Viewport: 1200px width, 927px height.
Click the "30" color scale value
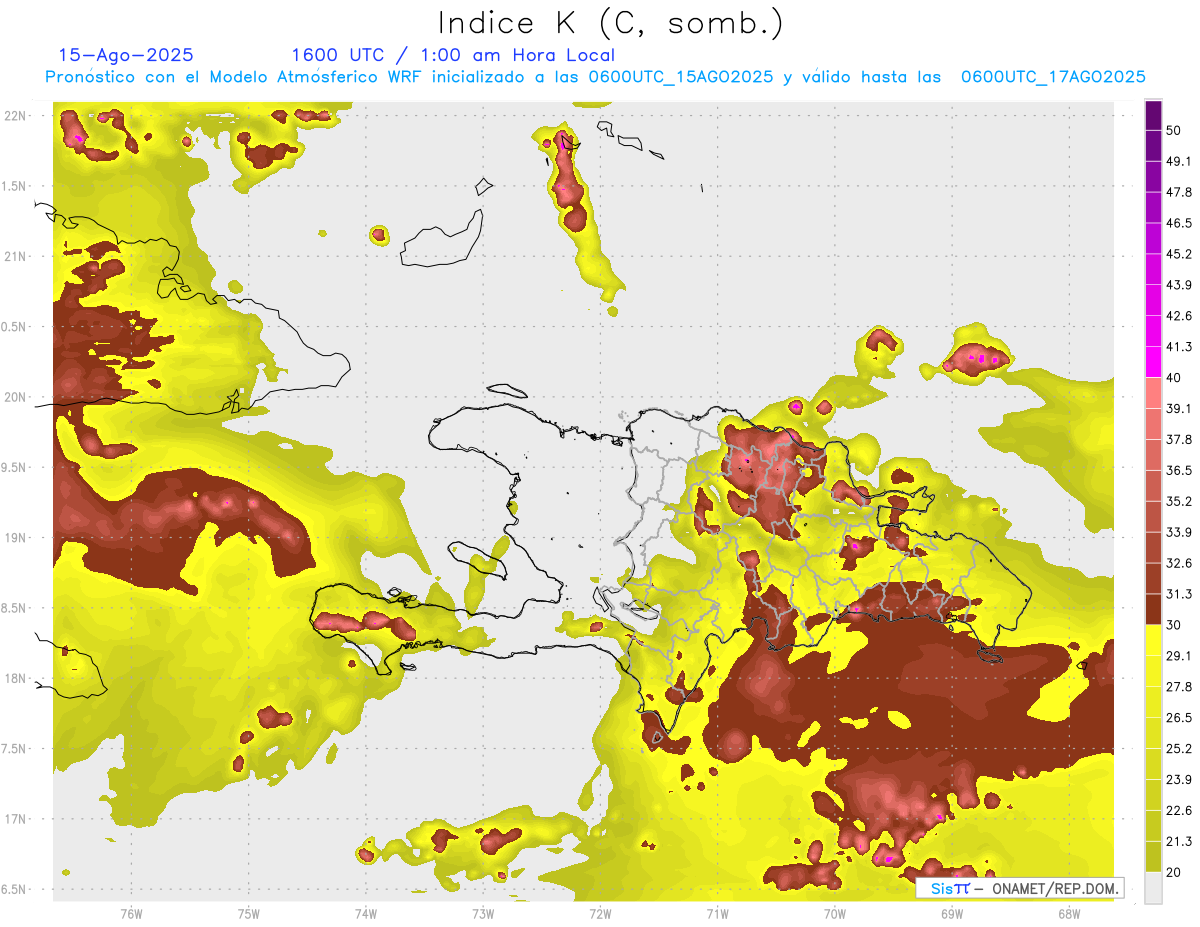coord(1175,625)
